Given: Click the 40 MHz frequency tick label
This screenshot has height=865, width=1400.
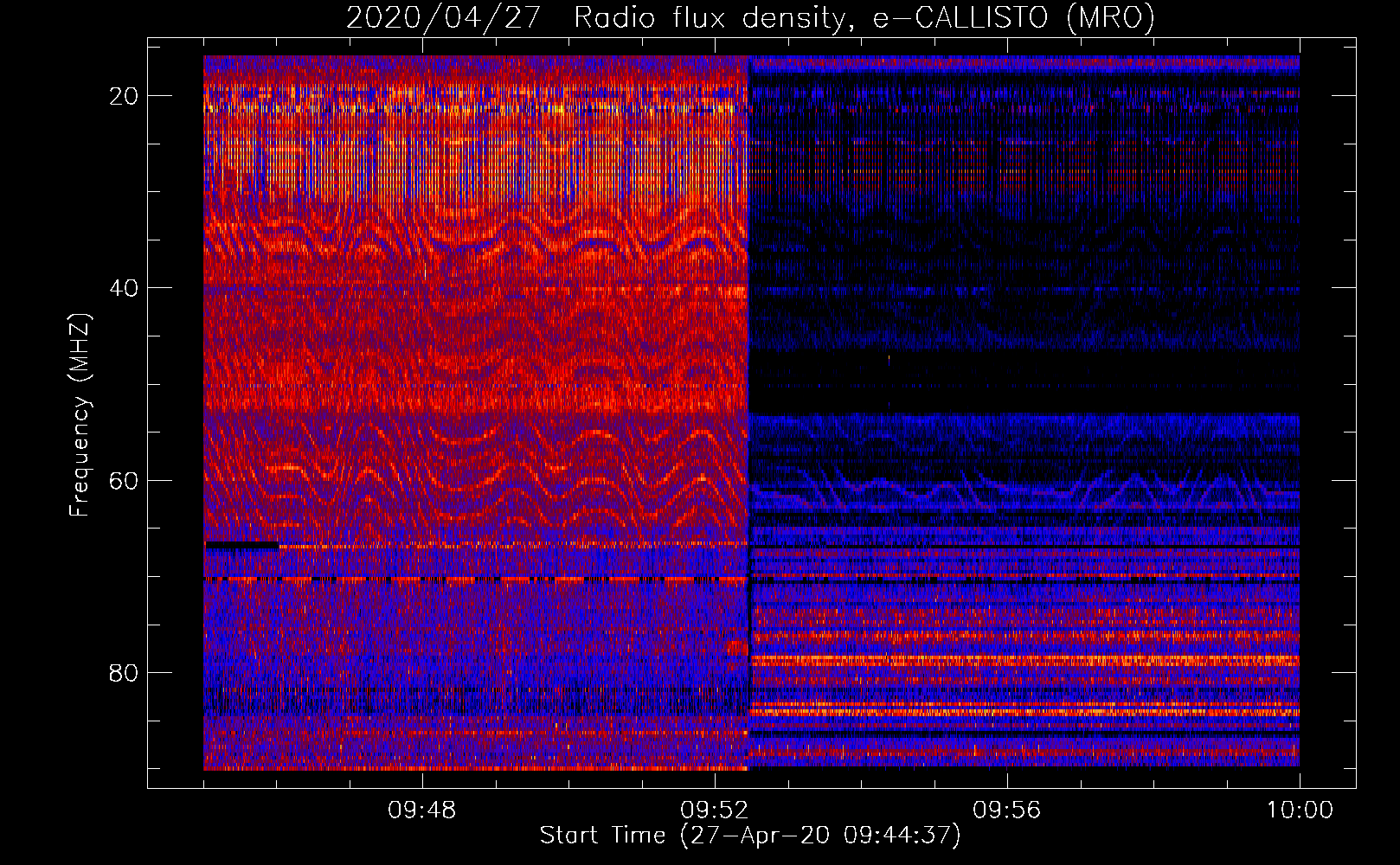Looking at the screenshot, I should (x=124, y=288).
